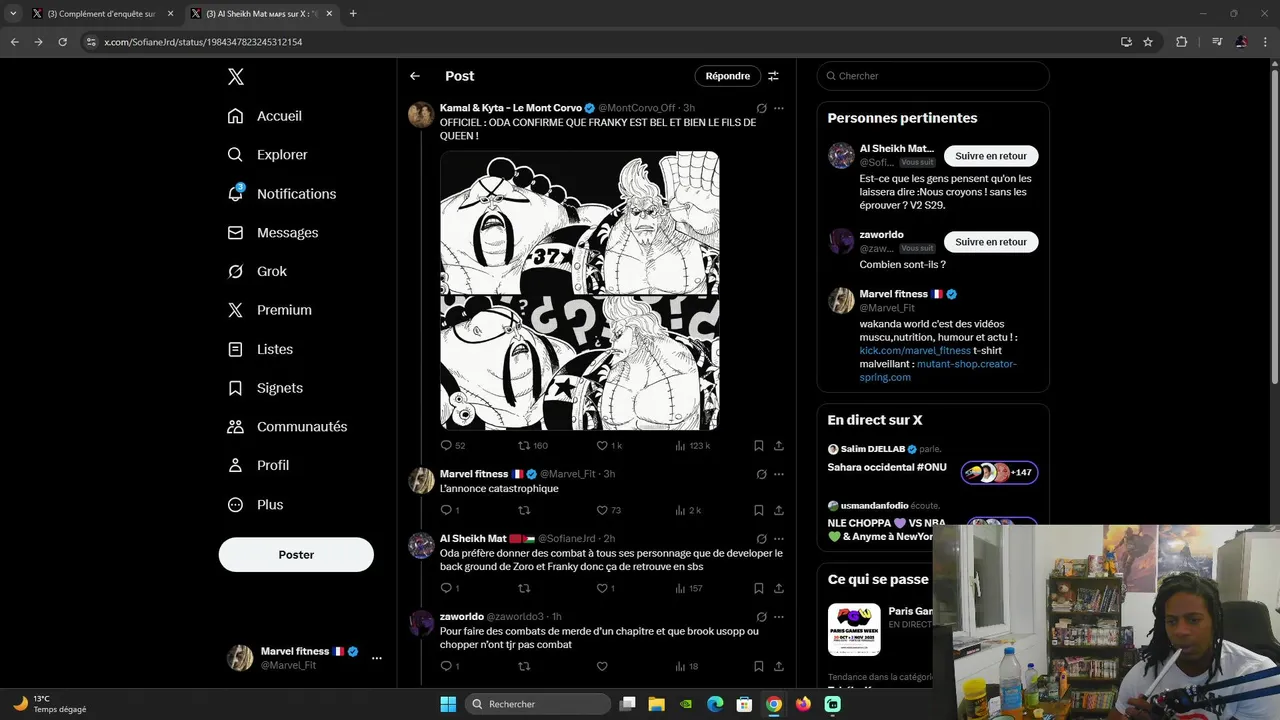Click the Chercher search field

click(x=933, y=76)
